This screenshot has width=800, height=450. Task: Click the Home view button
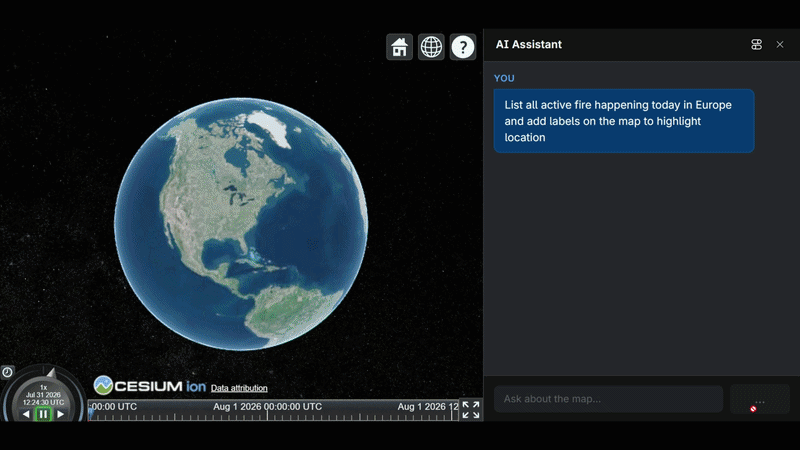click(x=399, y=47)
